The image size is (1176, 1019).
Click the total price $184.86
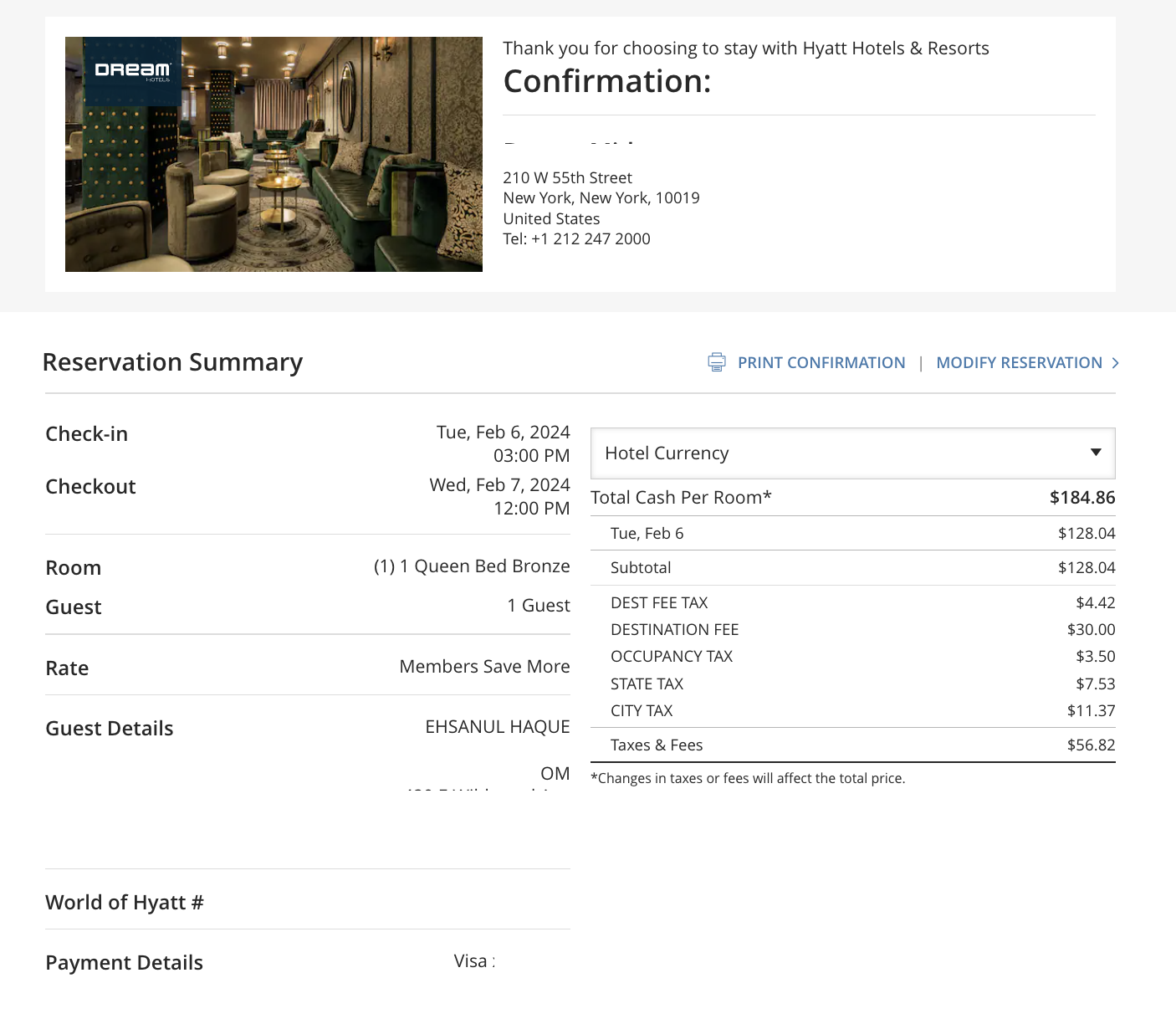pyautogui.click(x=1082, y=498)
